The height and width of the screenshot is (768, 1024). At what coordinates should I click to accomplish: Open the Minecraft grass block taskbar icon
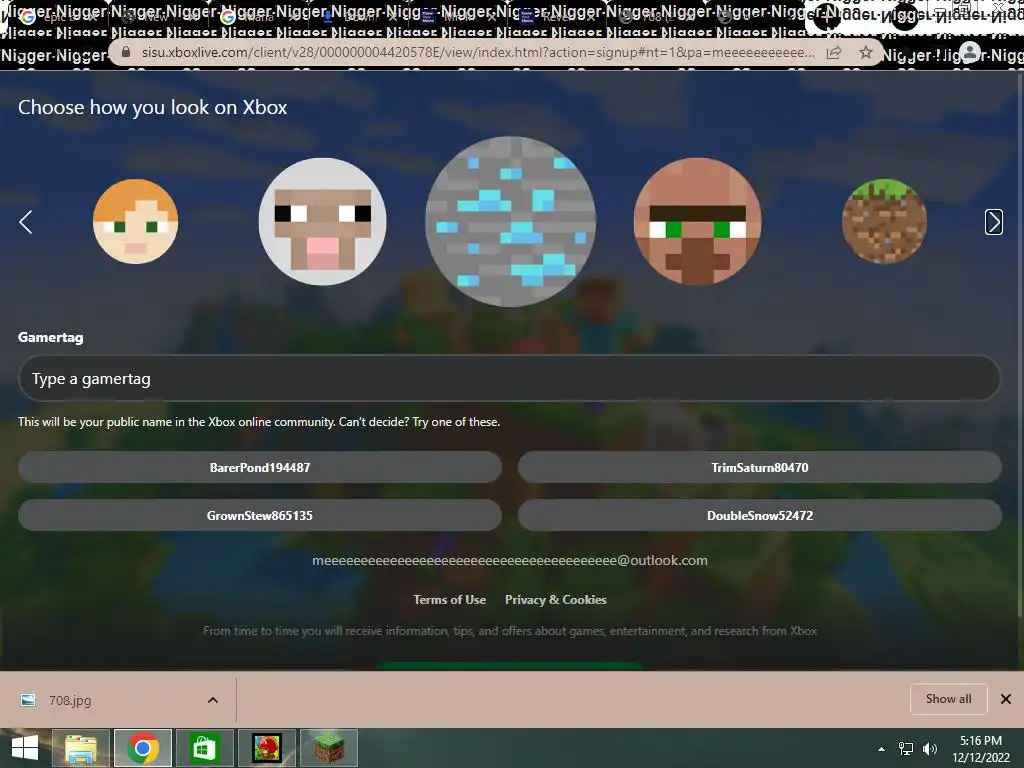(x=328, y=748)
